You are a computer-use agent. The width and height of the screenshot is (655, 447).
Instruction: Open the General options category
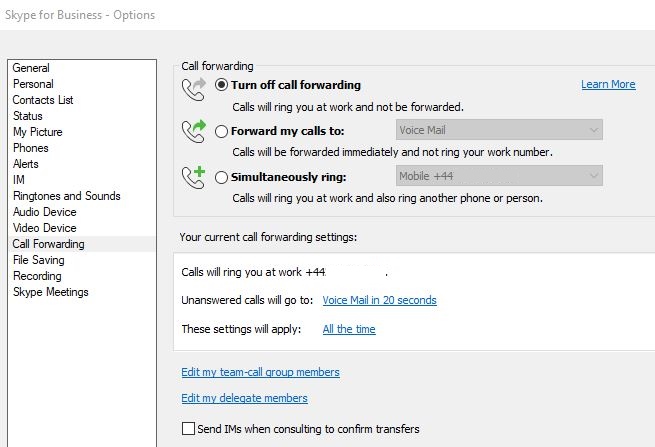click(31, 68)
